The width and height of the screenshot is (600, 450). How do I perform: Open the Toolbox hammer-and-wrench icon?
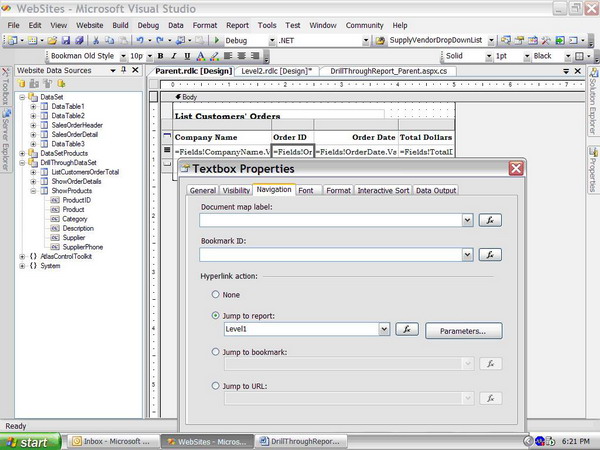(x=546, y=40)
